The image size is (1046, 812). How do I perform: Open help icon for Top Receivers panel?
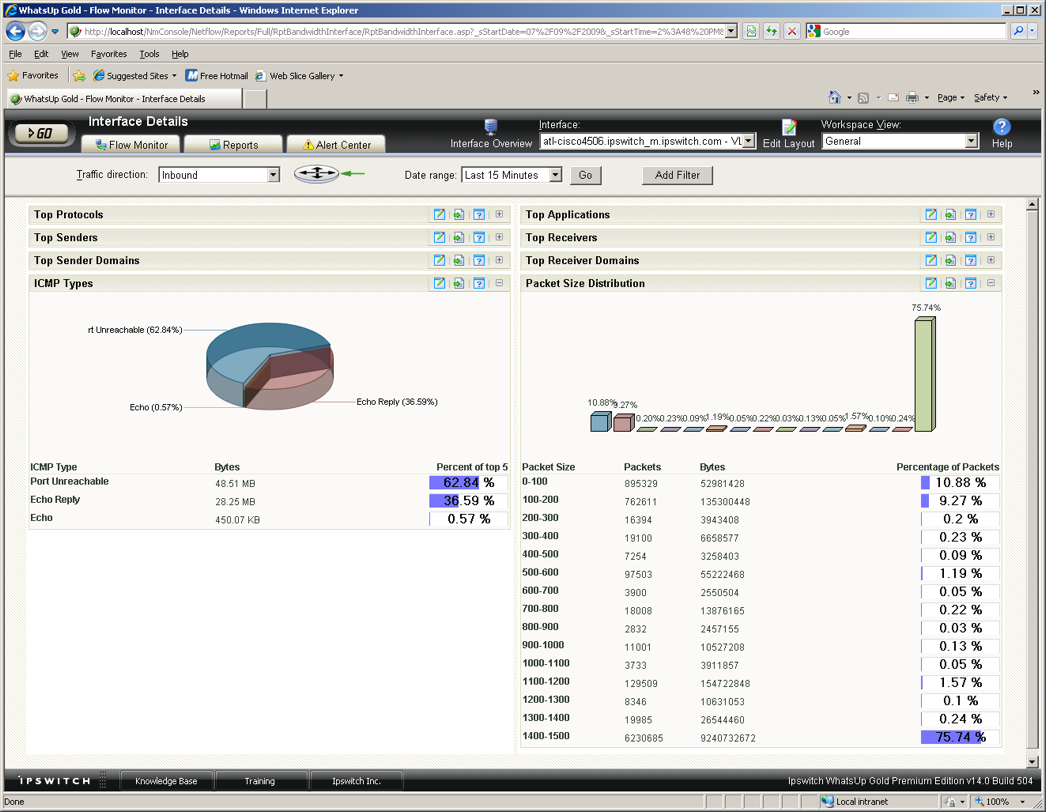tap(971, 237)
